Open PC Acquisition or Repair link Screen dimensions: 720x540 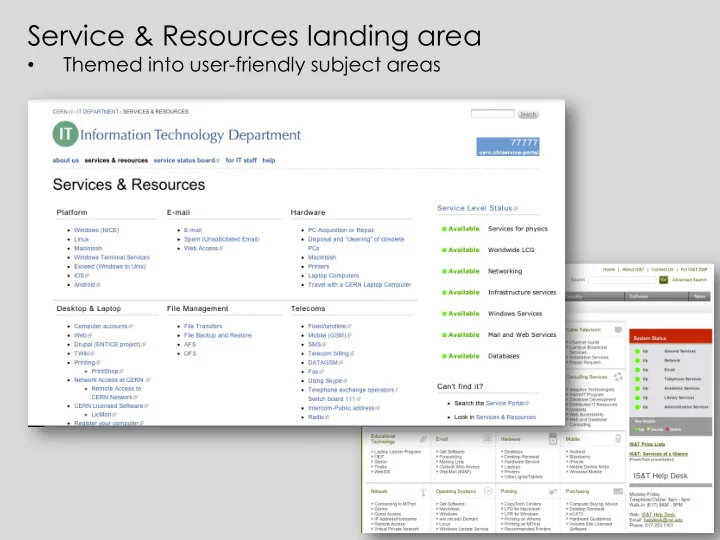point(341,230)
